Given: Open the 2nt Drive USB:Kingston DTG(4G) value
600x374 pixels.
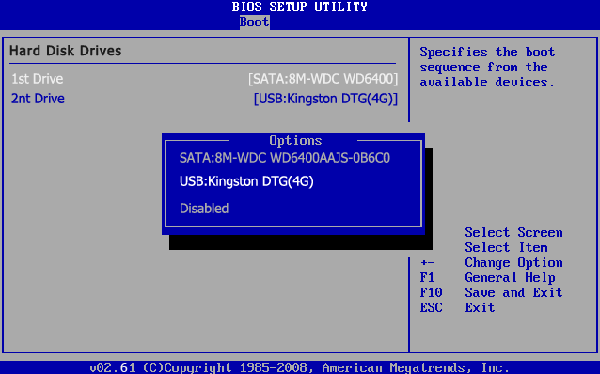Looking at the screenshot, I should [326, 99].
